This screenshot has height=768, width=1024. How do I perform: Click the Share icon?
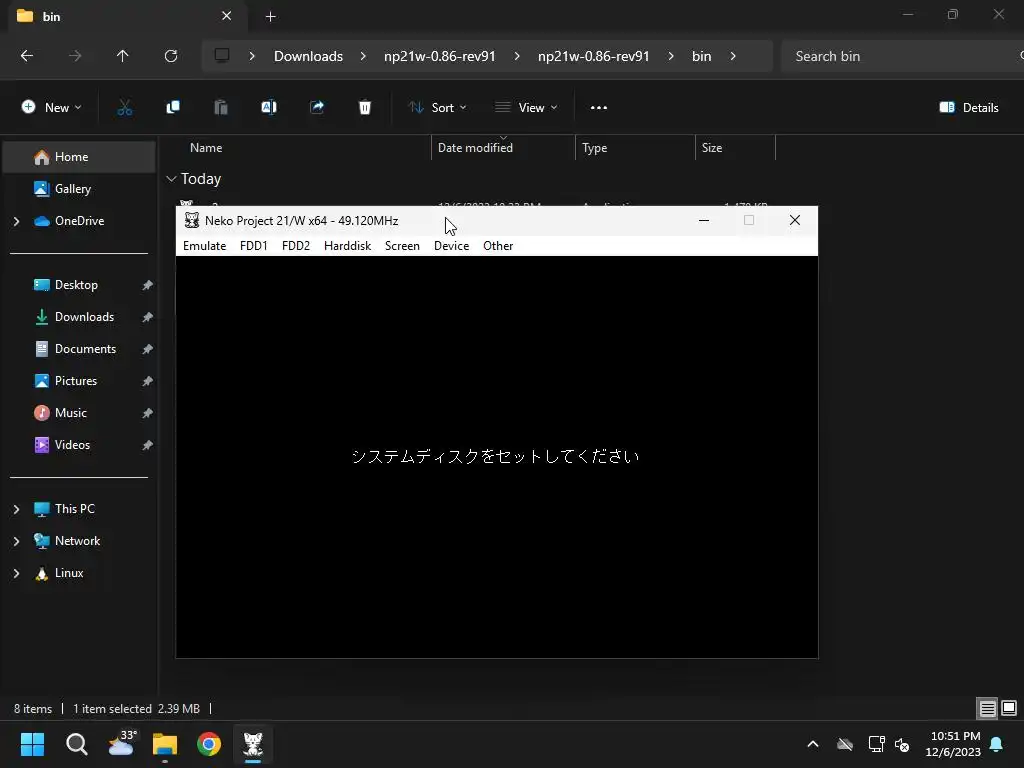point(317,108)
